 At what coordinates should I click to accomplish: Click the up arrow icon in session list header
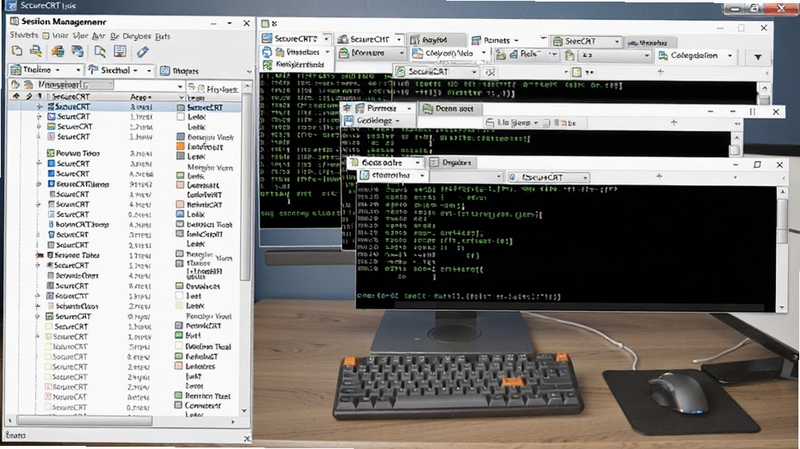click(16, 96)
